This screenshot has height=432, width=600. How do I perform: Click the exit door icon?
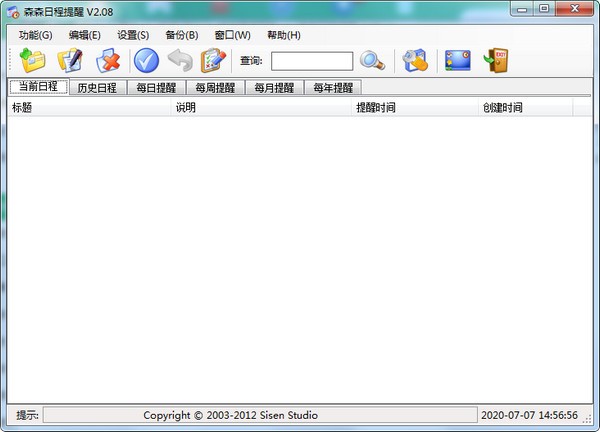pos(496,61)
